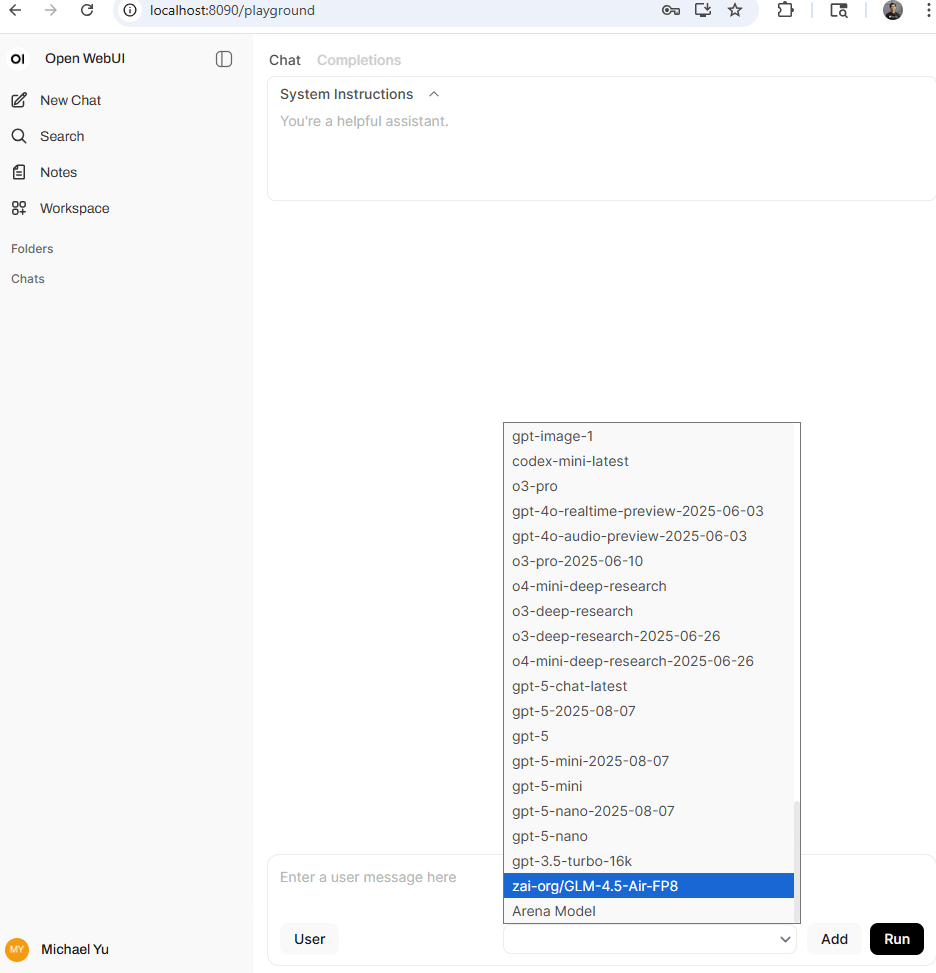Switch to the Completions tab
Image resolution: width=936 pixels, height=973 pixels.
[x=359, y=60]
